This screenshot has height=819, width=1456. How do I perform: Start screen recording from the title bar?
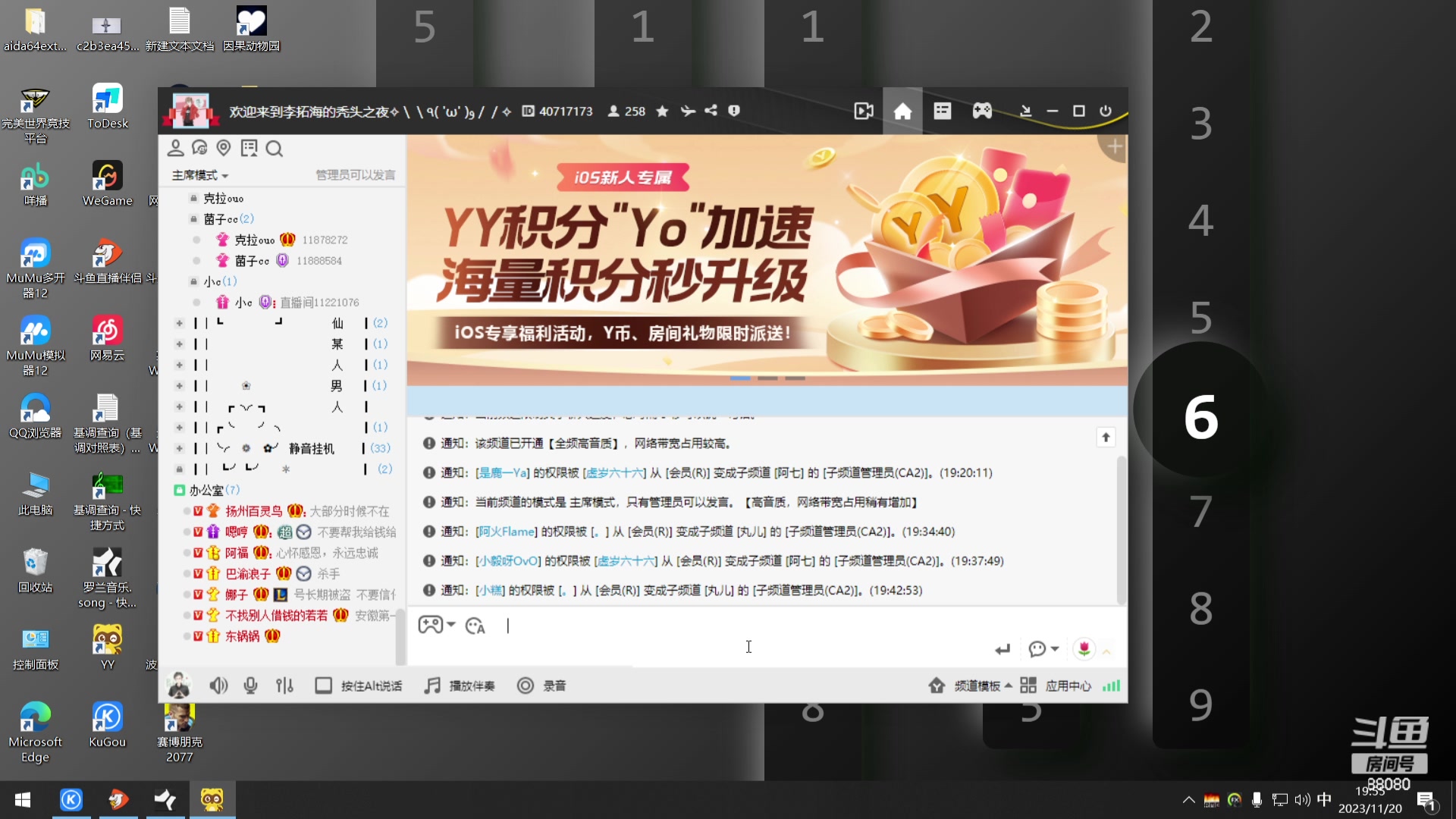(864, 111)
